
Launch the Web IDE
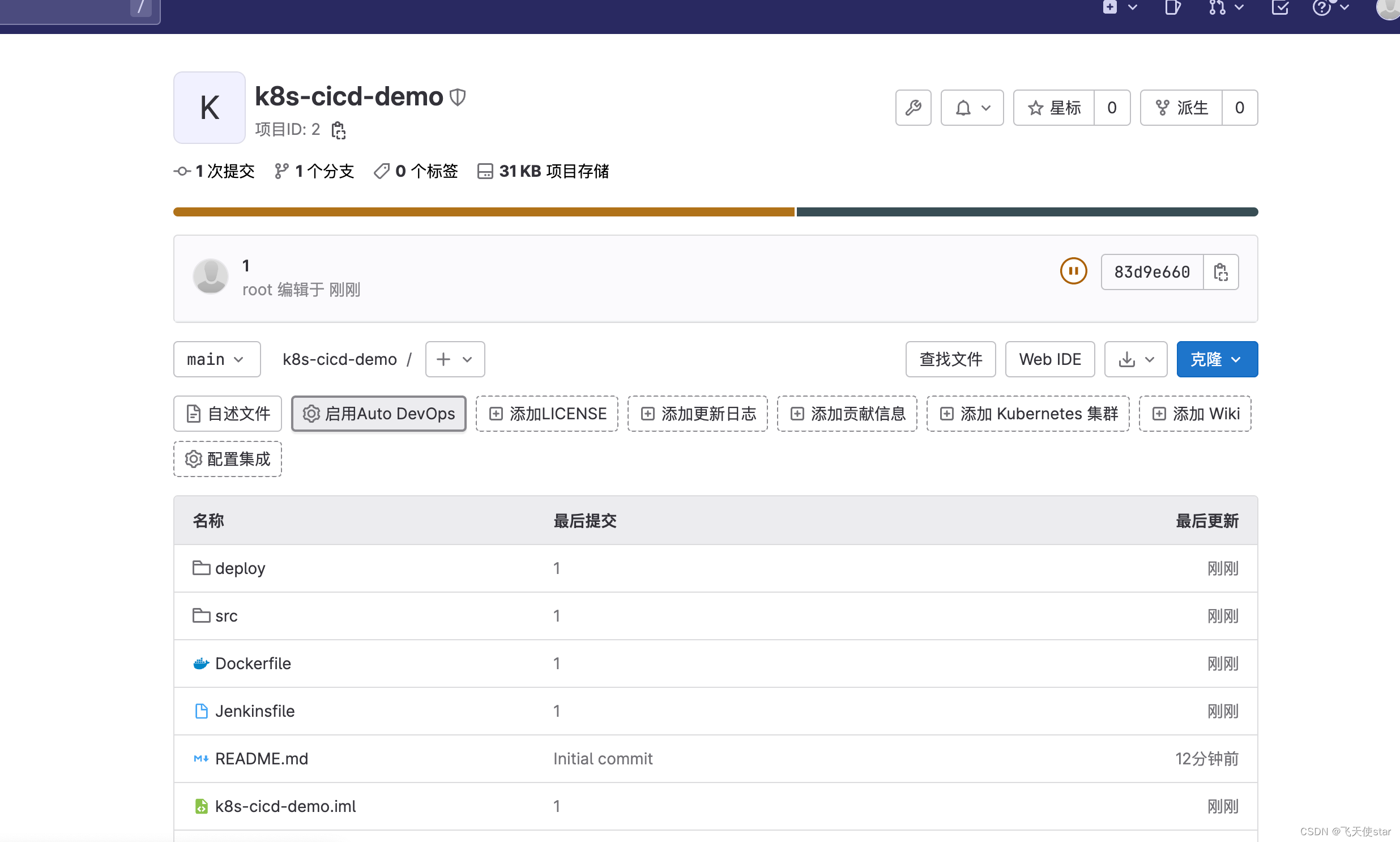pyautogui.click(x=1049, y=359)
